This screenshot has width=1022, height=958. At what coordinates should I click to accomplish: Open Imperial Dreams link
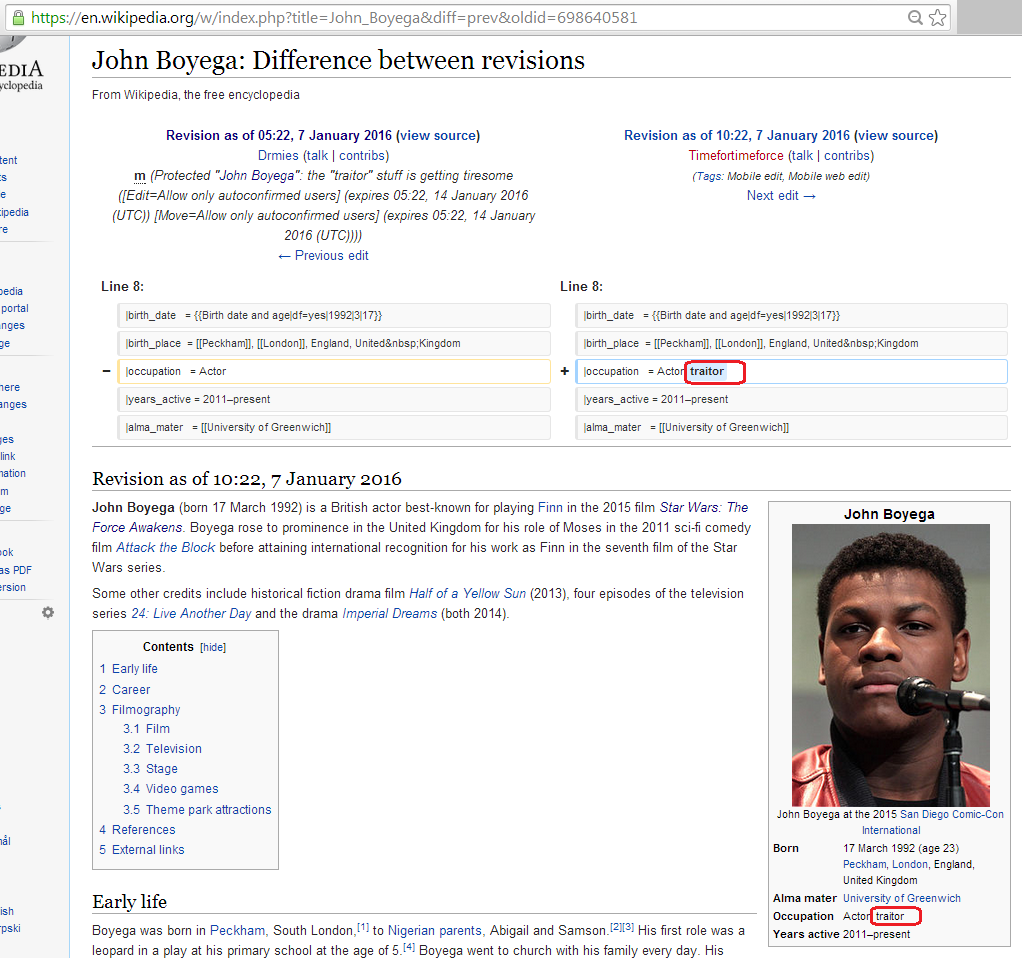point(390,614)
